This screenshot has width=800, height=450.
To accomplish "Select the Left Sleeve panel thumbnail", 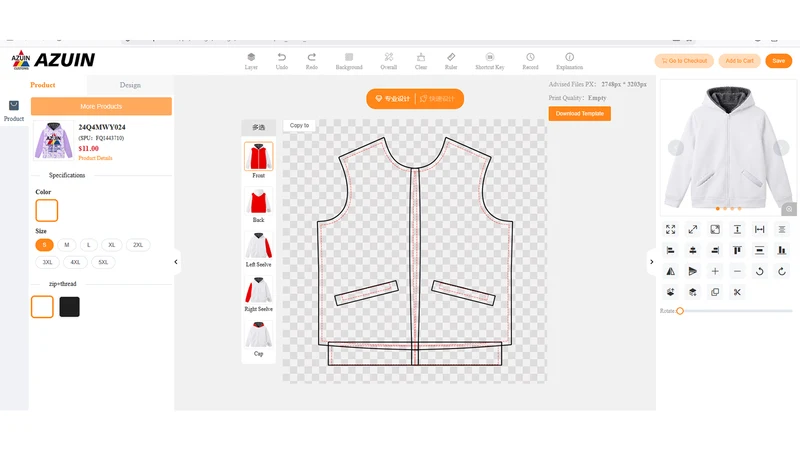I will coord(259,245).
